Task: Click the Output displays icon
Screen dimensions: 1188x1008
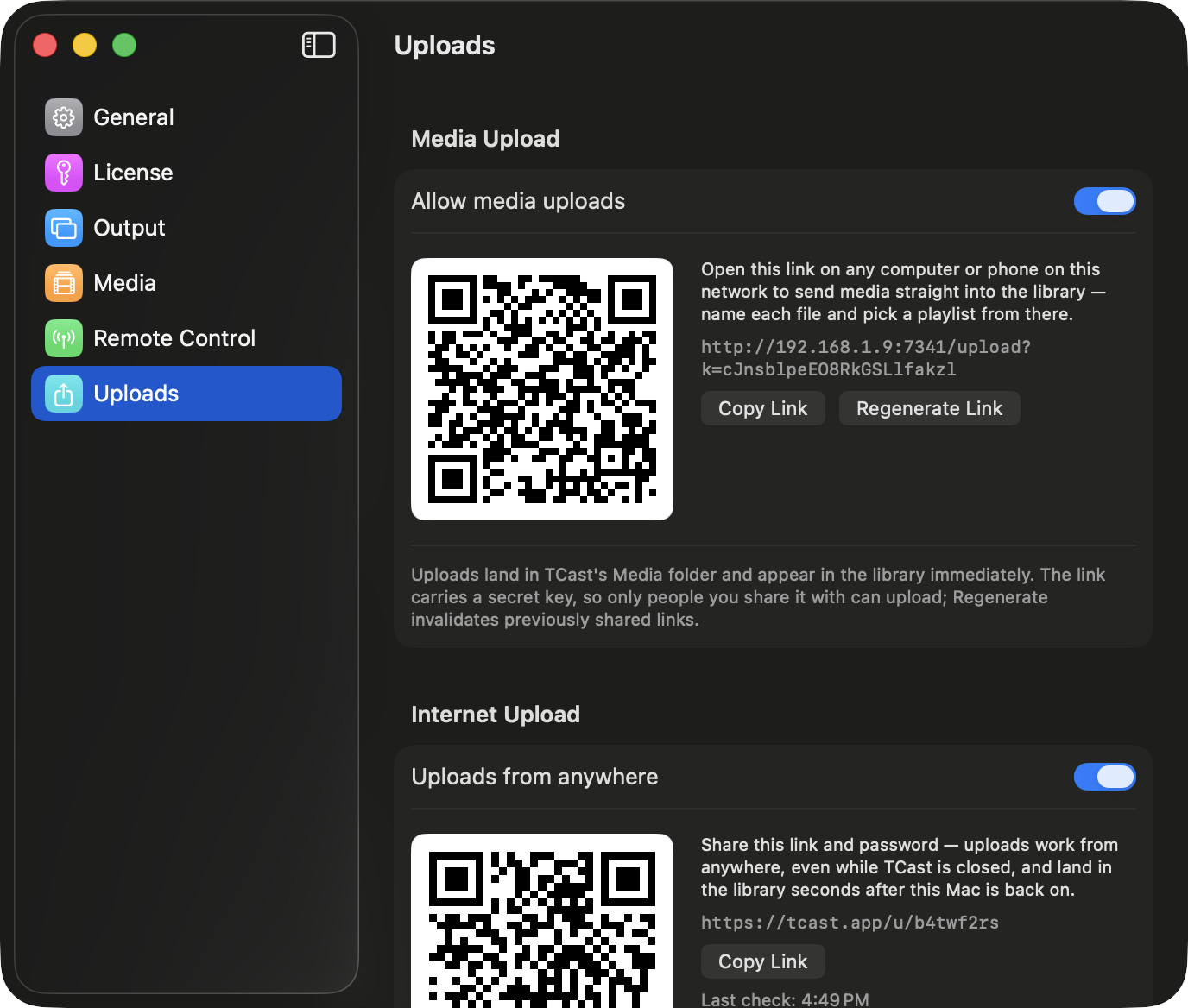Action: (x=64, y=228)
